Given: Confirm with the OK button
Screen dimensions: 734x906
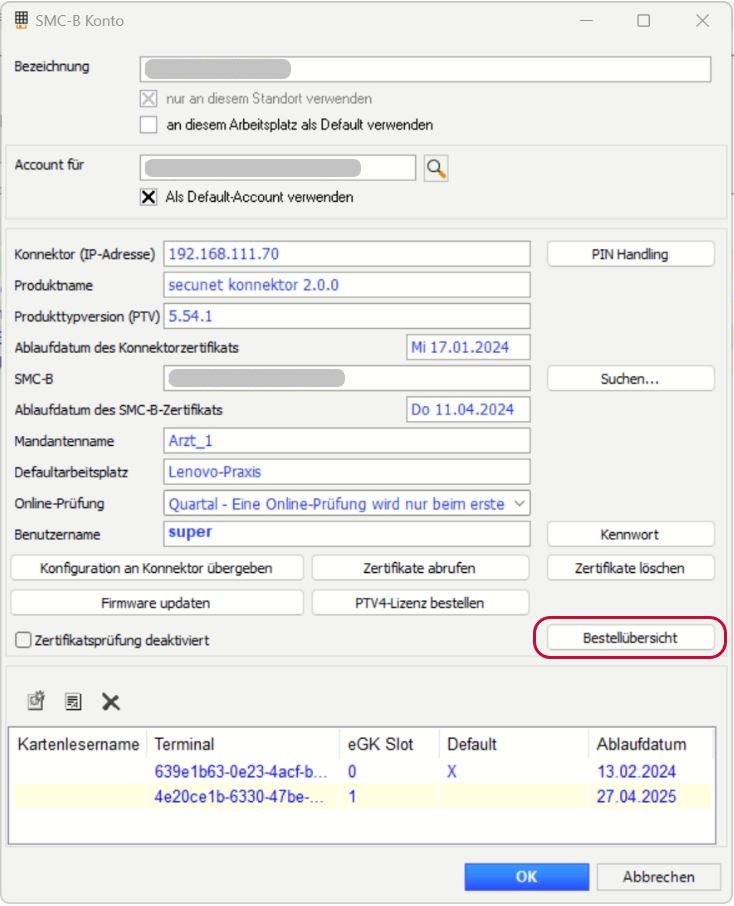Looking at the screenshot, I should 527,877.
